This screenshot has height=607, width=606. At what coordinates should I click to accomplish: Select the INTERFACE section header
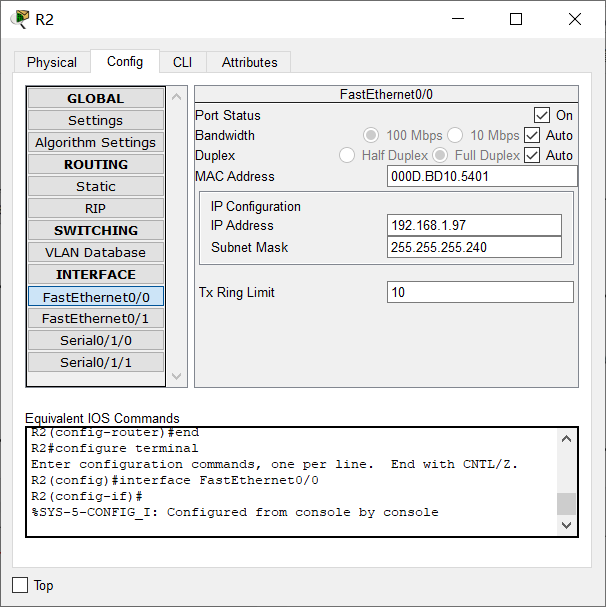click(96, 274)
